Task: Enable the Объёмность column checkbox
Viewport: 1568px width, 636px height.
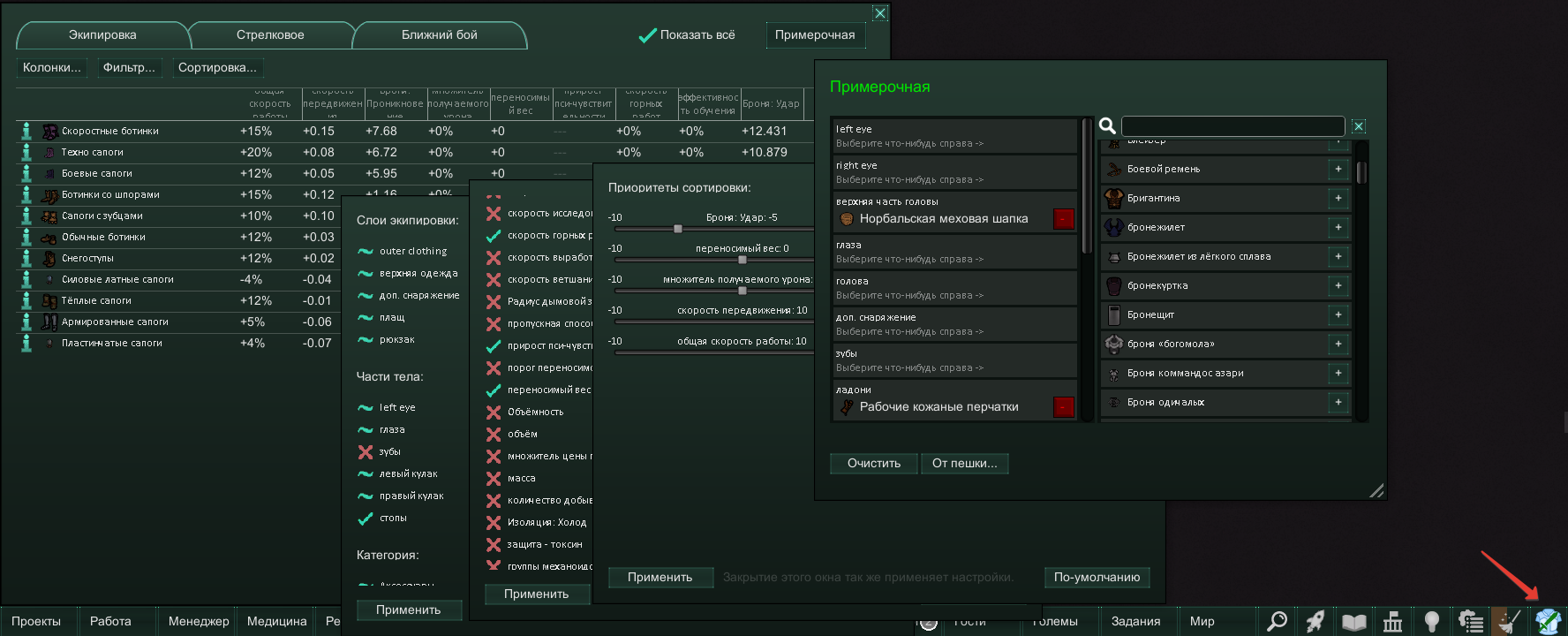Action: [494, 412]
